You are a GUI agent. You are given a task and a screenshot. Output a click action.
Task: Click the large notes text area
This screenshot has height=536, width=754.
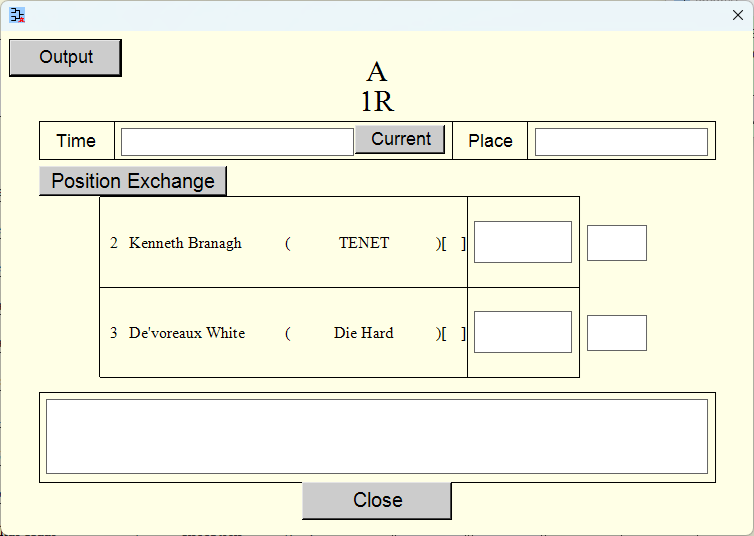pos(377,436)
